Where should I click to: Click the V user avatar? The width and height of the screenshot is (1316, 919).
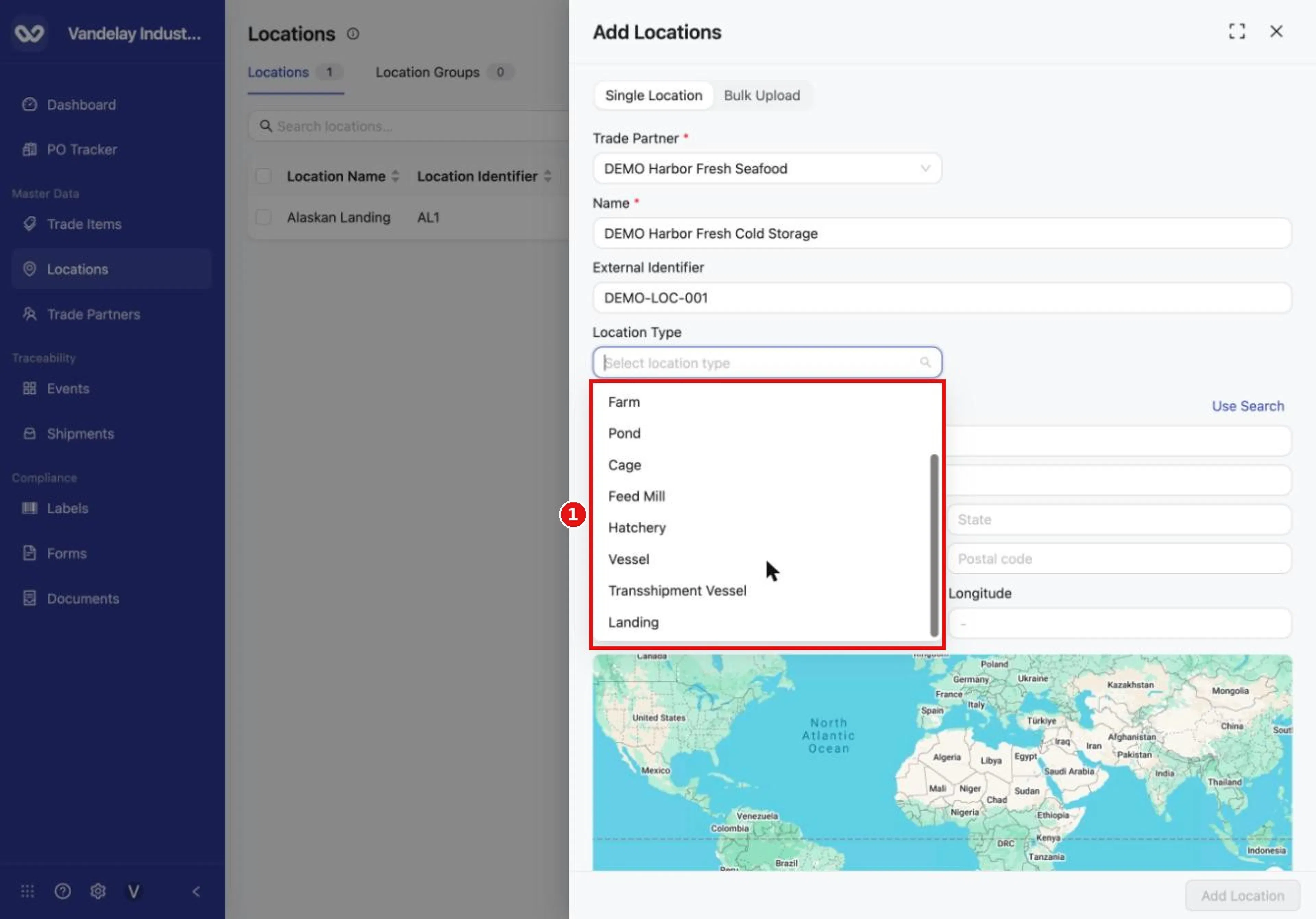134,892
